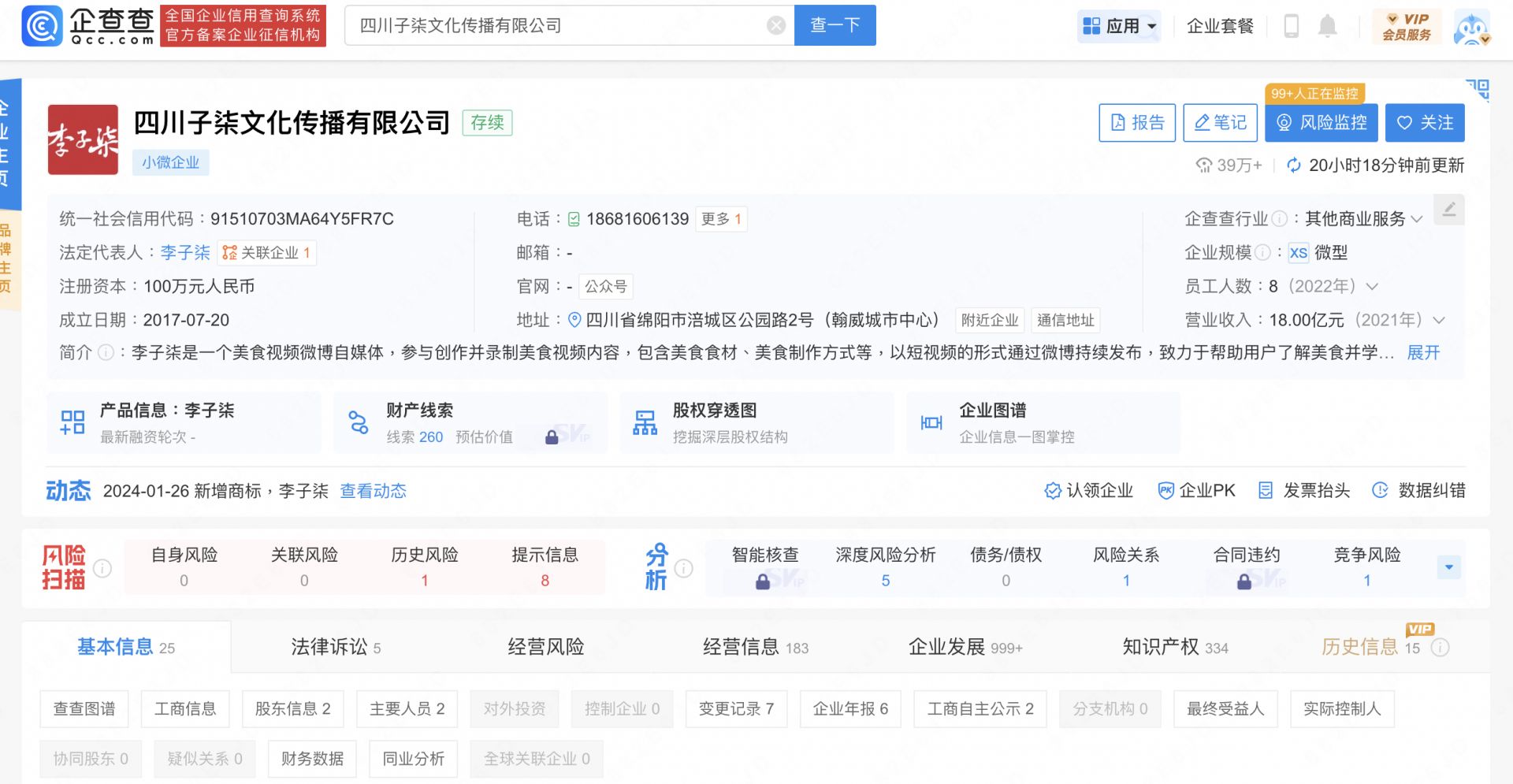Click the 李子柒 company logo
Viewport: 1513px width, 784px height.
(x=83, y=139)
